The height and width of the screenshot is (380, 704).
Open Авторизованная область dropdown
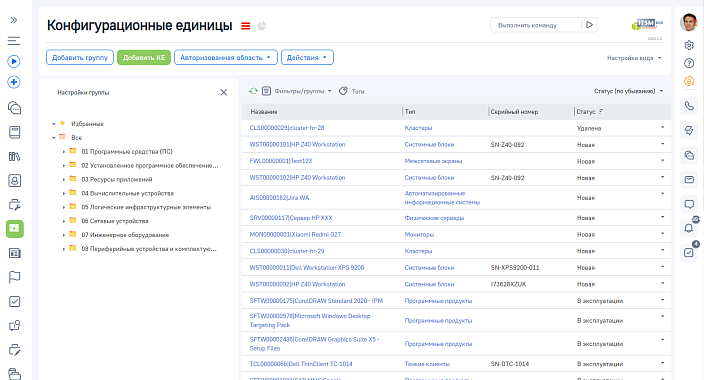click(x=226, y=57)
